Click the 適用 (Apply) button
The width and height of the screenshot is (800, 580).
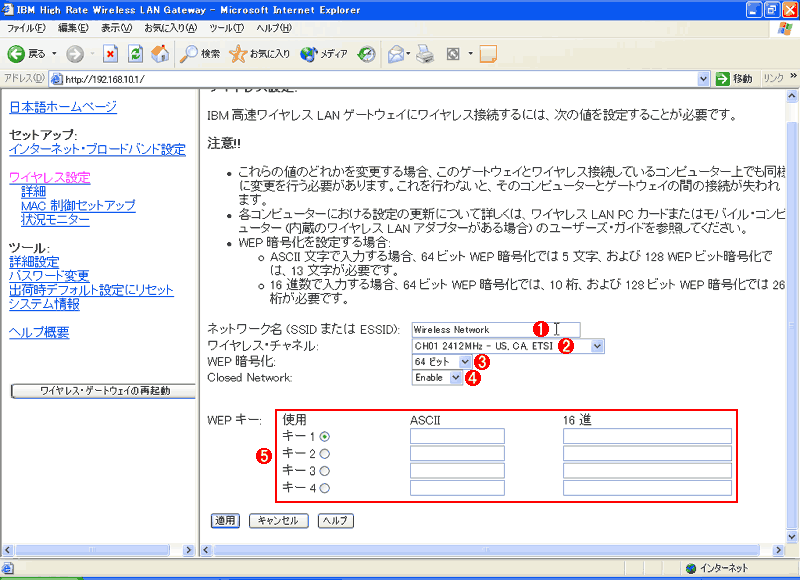pos(225,521)
